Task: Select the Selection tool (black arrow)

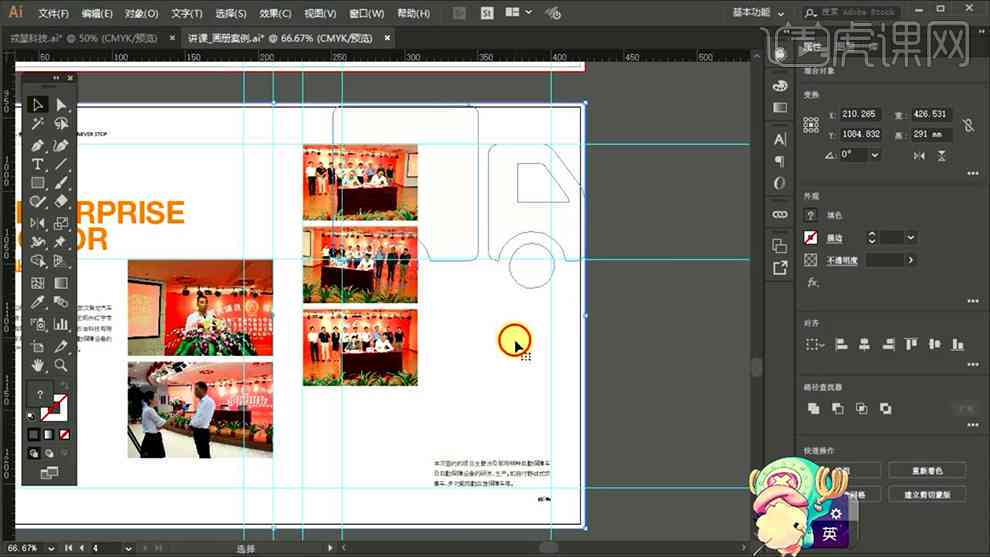Action: [37, 104]
